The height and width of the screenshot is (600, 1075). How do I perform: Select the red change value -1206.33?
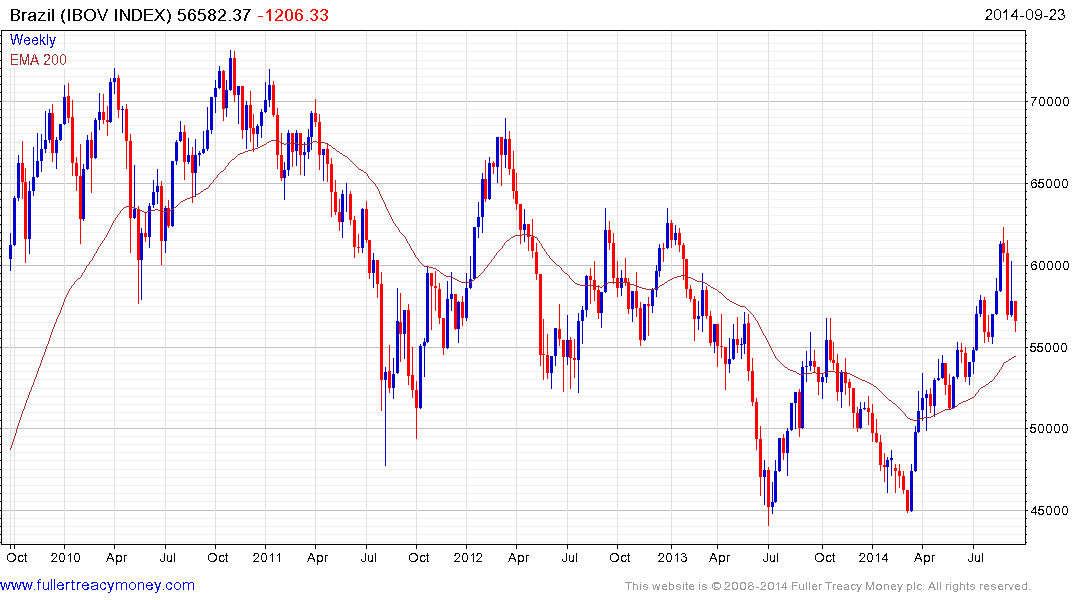click(293, 15)
